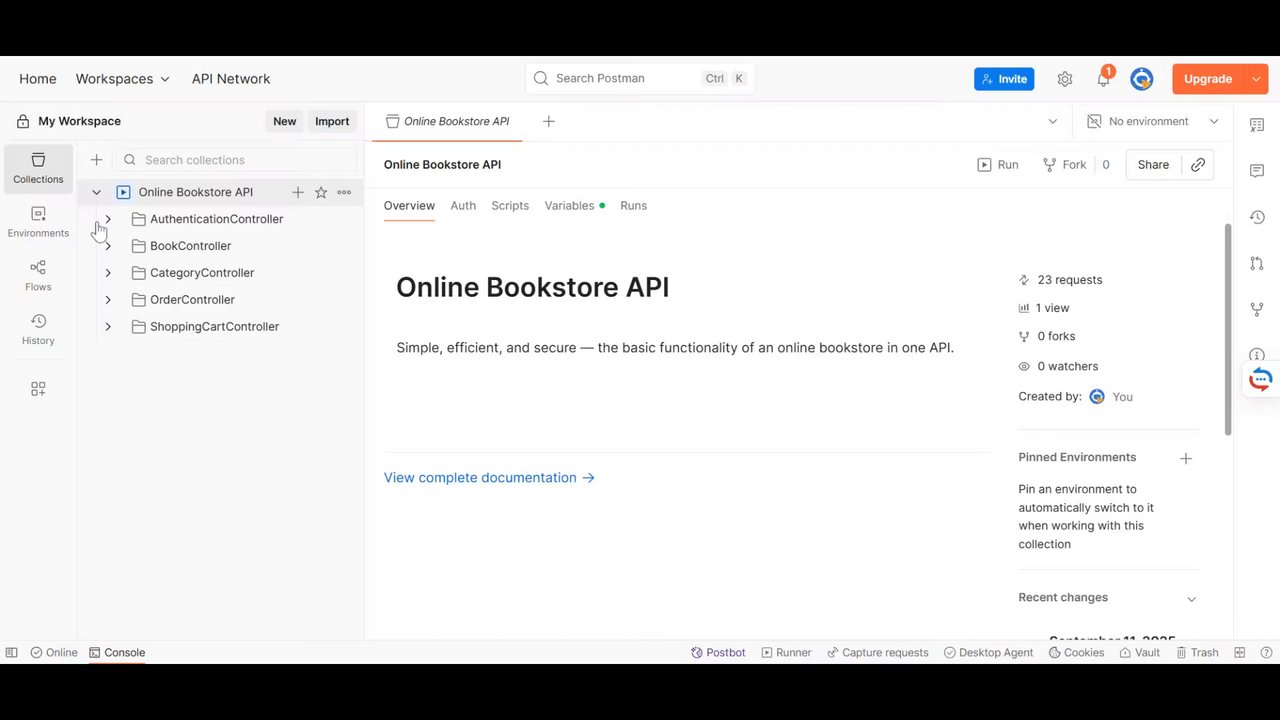Image resolution: width=1280 pixels, height=720 pixels.
Task: Click the Upgrade button
Action: pyautogui.click(x=1208, y=79)
